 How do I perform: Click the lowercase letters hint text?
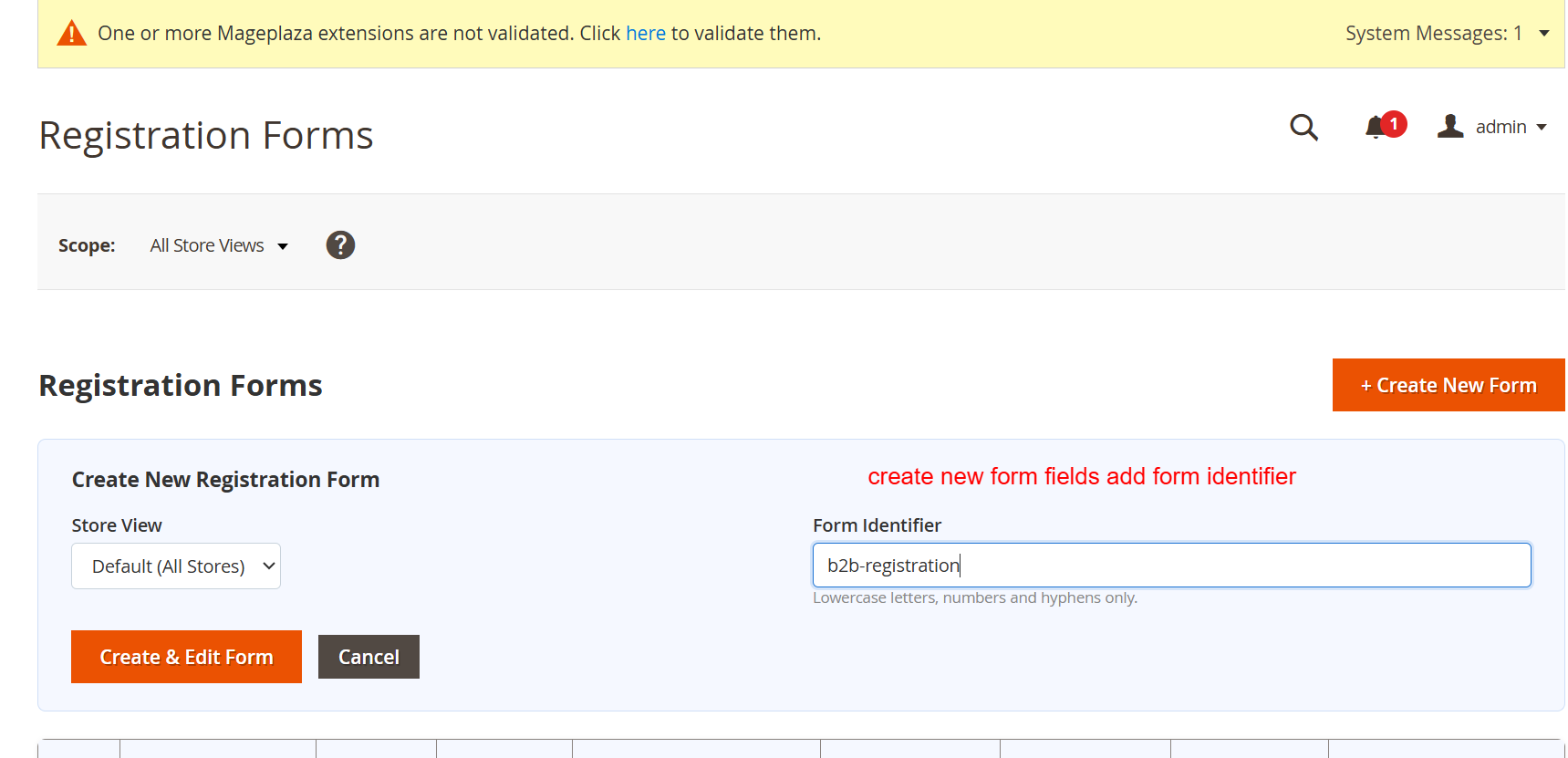point(974,598)
